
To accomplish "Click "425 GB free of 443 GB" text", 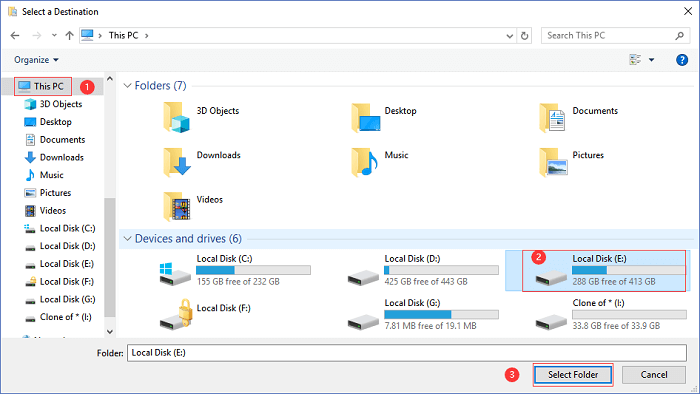I will (426, 282).
